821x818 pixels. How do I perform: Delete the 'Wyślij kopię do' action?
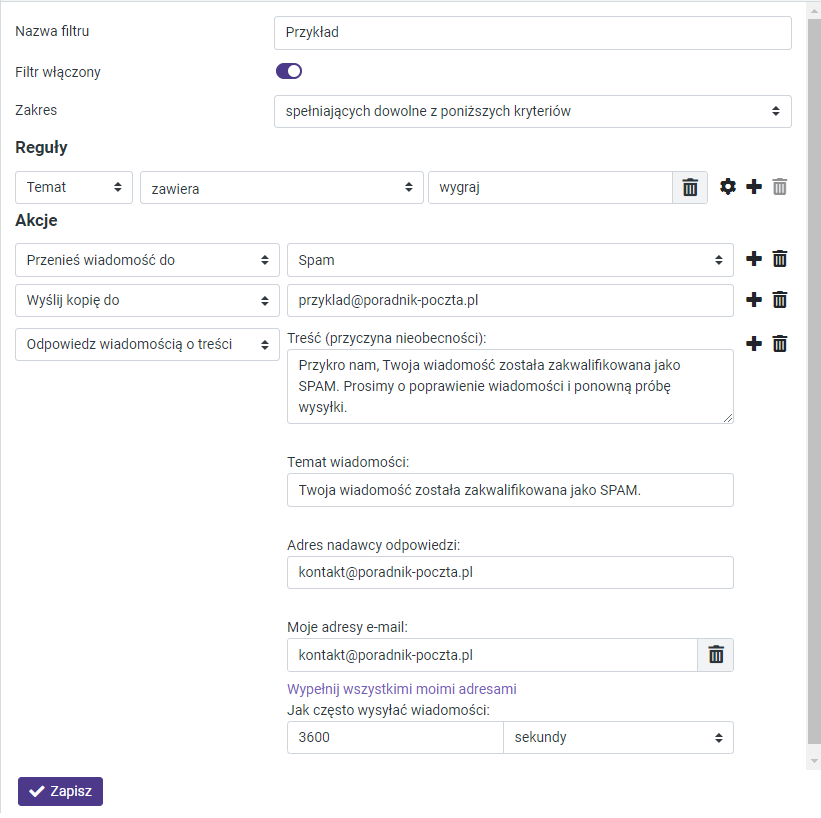(780, 300)
